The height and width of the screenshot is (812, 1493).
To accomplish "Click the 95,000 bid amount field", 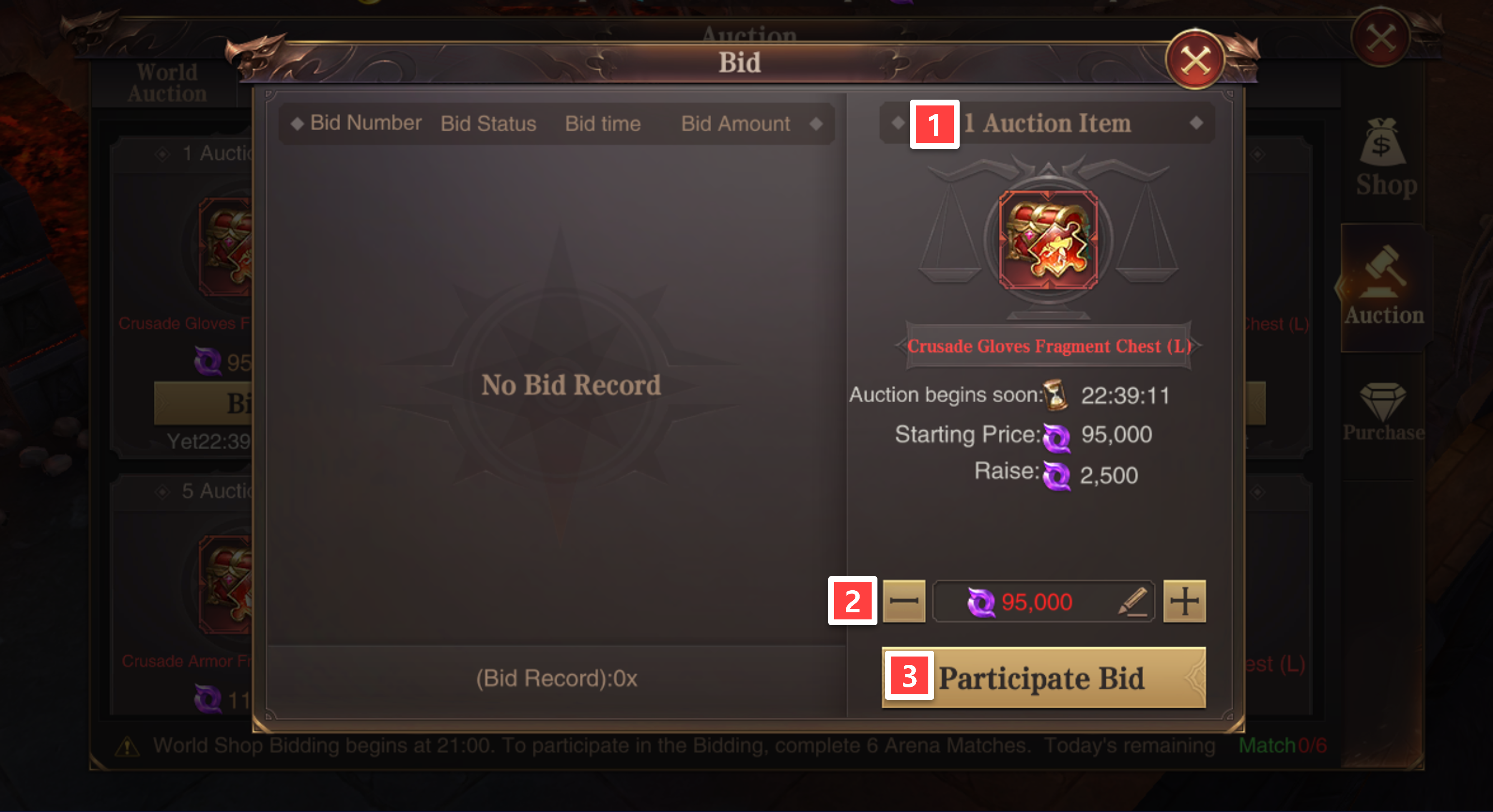I will [1043, 601].
